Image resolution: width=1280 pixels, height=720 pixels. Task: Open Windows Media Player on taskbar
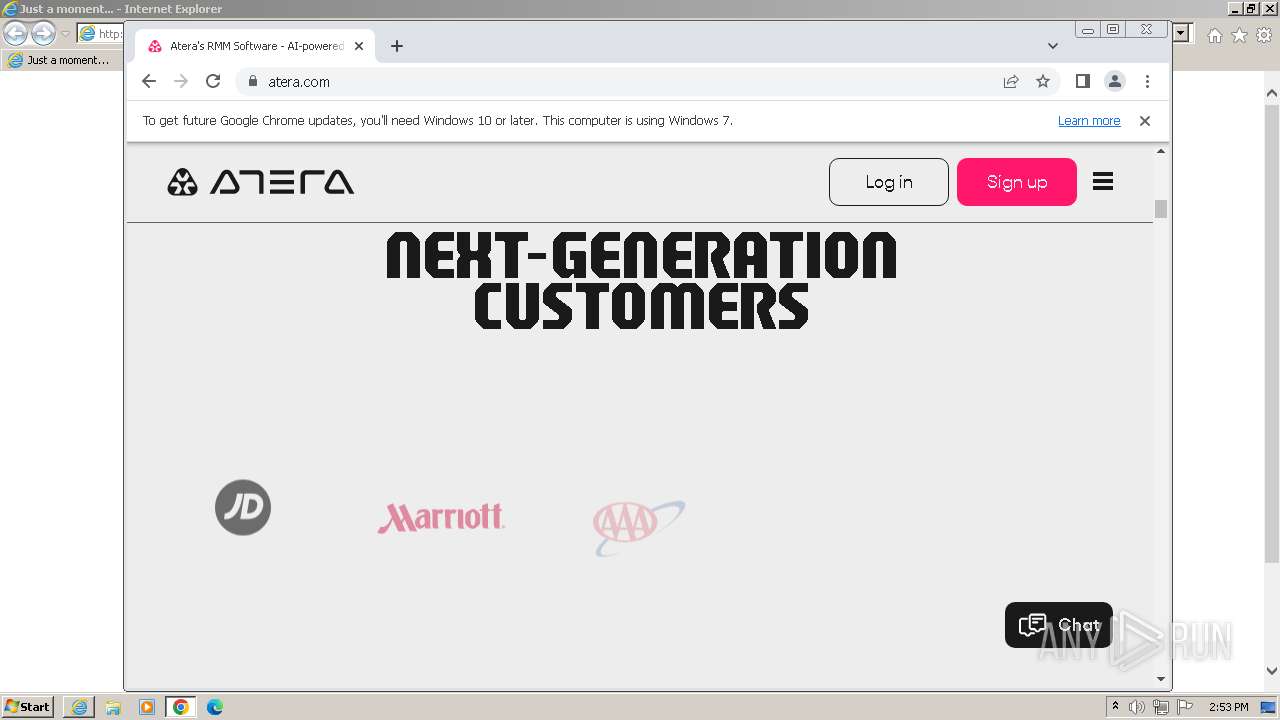click(147, 707)
